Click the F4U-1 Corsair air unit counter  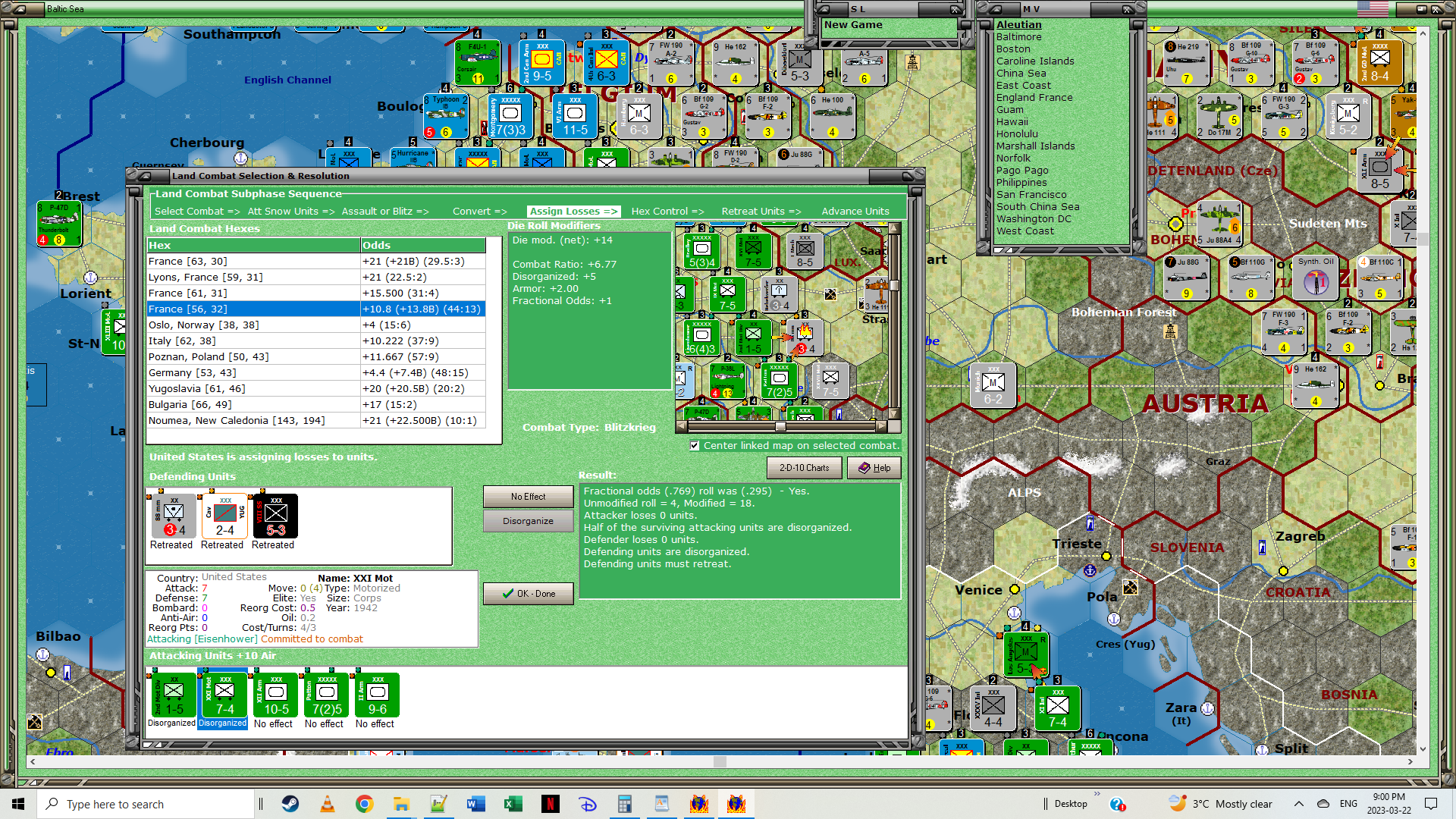477,62
